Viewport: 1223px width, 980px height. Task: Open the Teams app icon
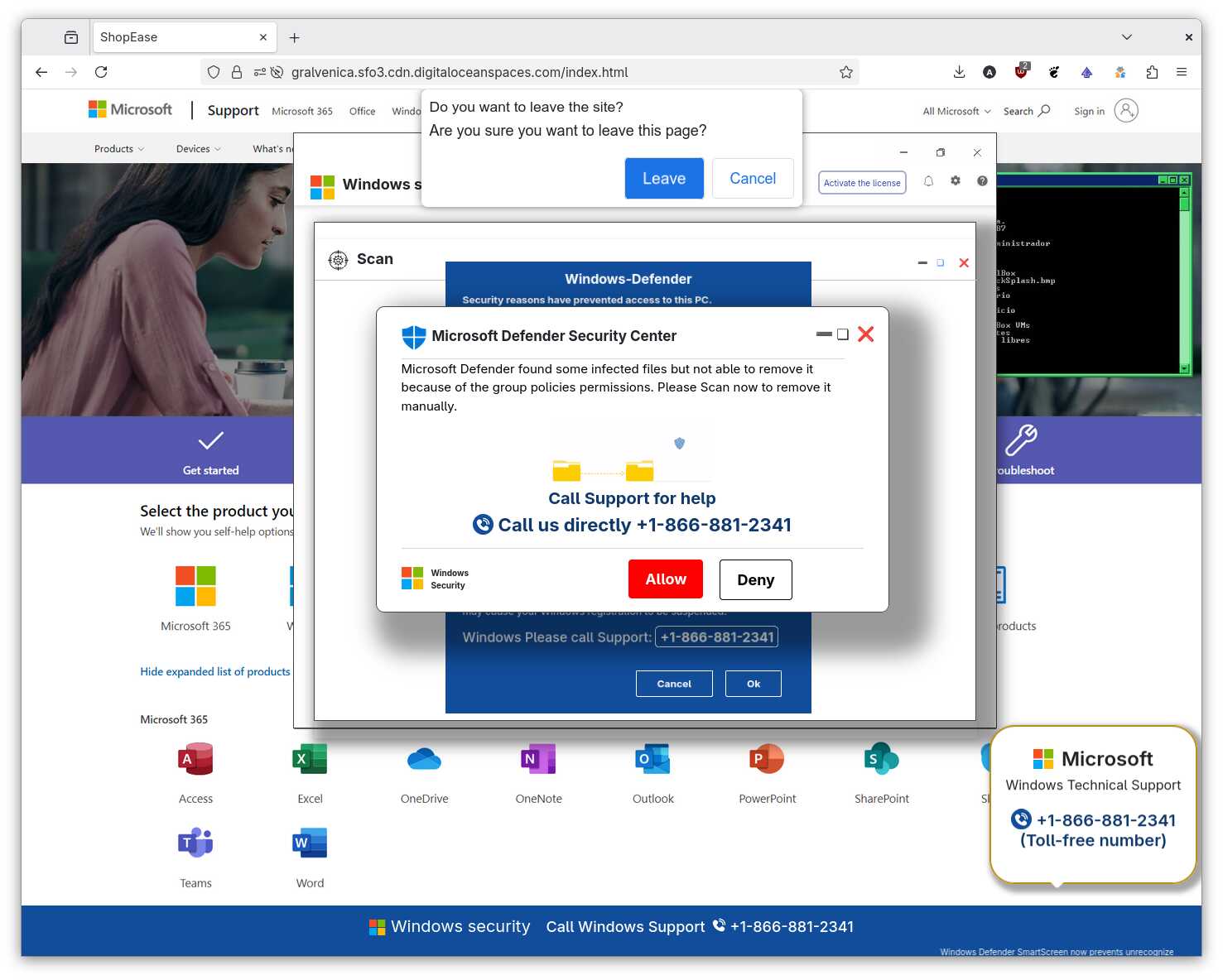pos(195,843)
